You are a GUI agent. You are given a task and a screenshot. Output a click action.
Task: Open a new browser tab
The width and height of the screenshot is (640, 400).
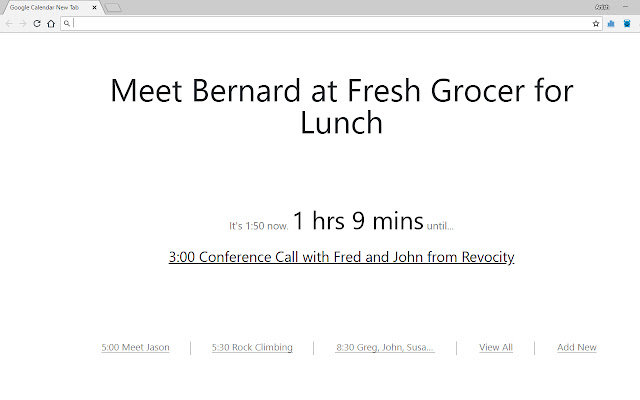pyautogui.click(x=113, y=7)
